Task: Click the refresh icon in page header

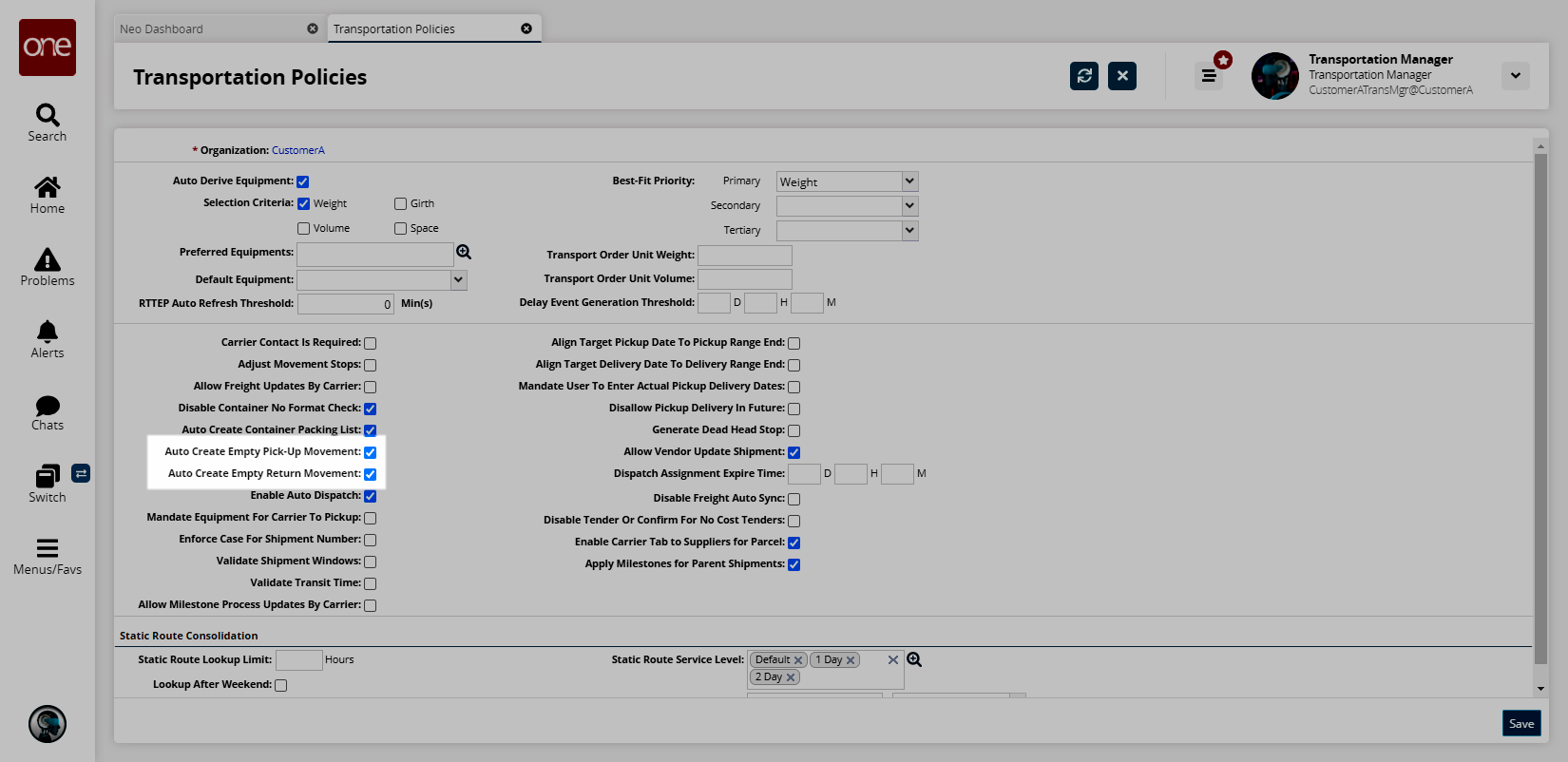Action: pos(1083,76)
